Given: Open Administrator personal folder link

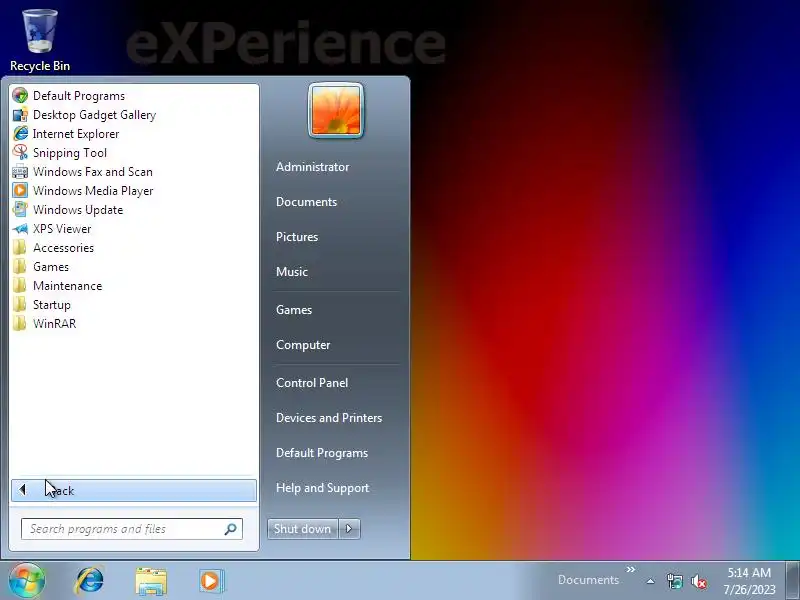Looking at the screenshot, I should (x=312, y=167).
